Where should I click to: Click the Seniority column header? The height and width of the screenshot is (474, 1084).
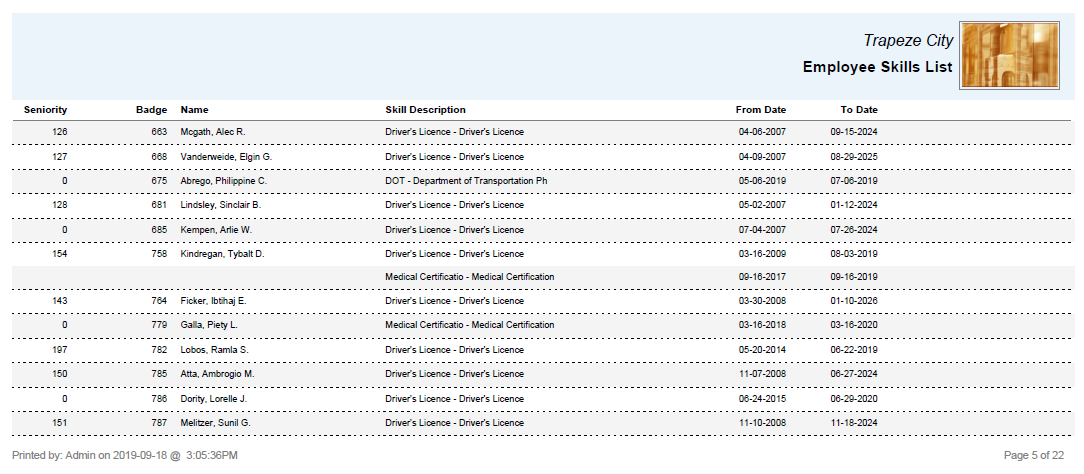[46, 110]
